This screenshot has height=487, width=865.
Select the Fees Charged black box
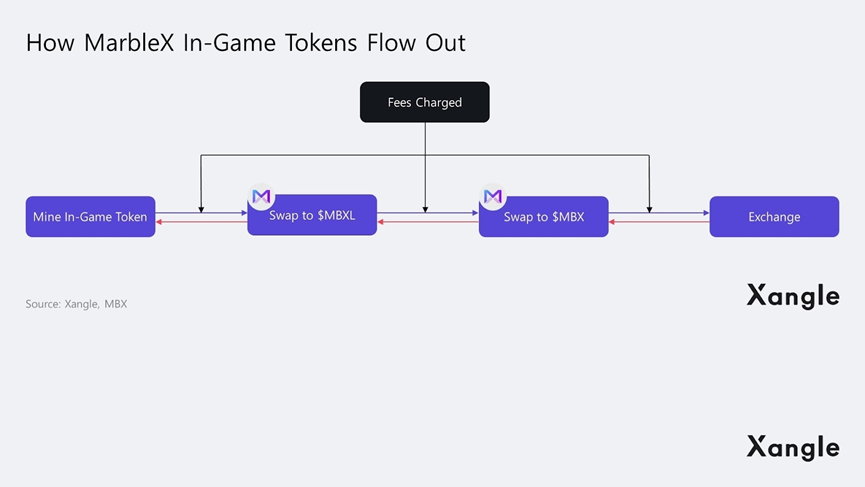click(424, 102)
